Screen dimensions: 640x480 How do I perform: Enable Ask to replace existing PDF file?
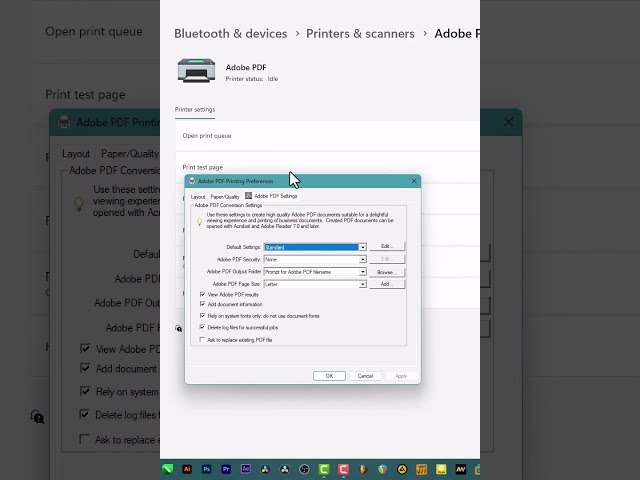point(202,340)
